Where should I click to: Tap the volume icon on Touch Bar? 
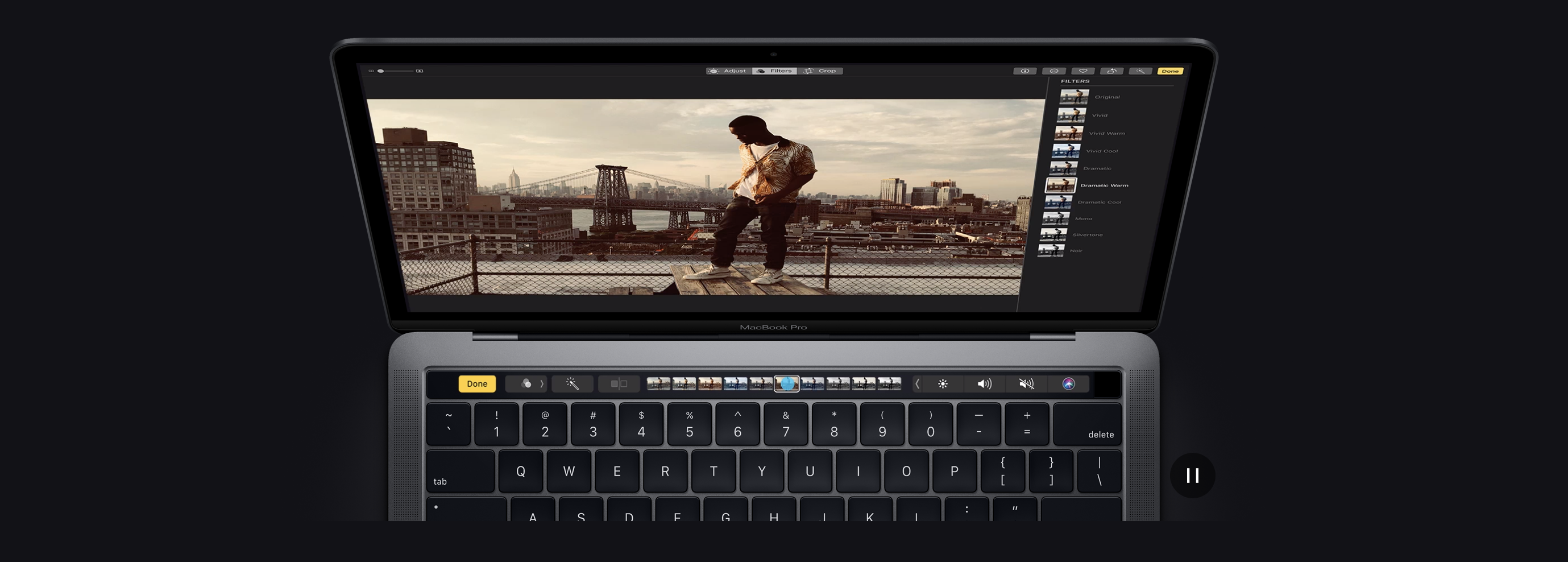(984, 383)
